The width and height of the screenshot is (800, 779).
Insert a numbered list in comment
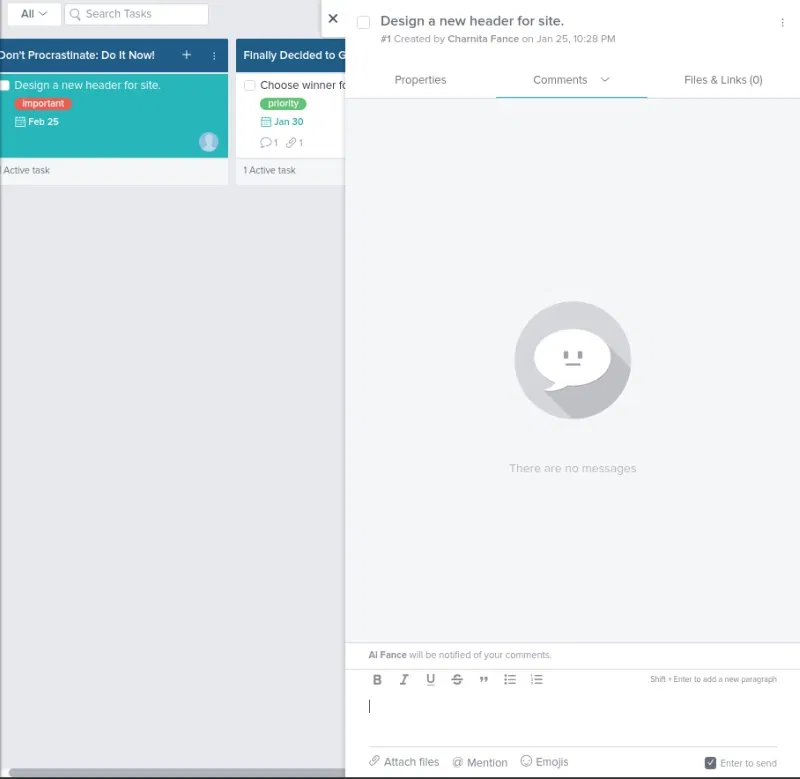click(x=537, y=680)
